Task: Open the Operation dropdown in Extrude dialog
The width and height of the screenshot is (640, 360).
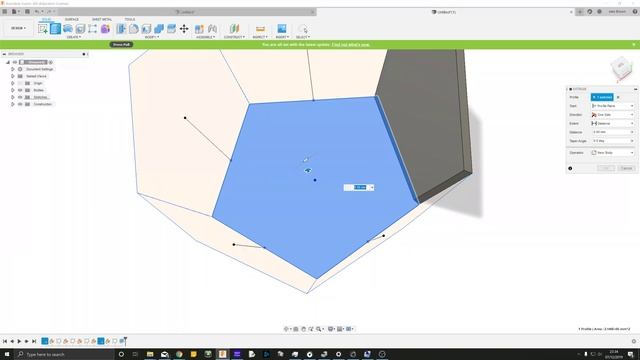Action: [x=613, y=153]
